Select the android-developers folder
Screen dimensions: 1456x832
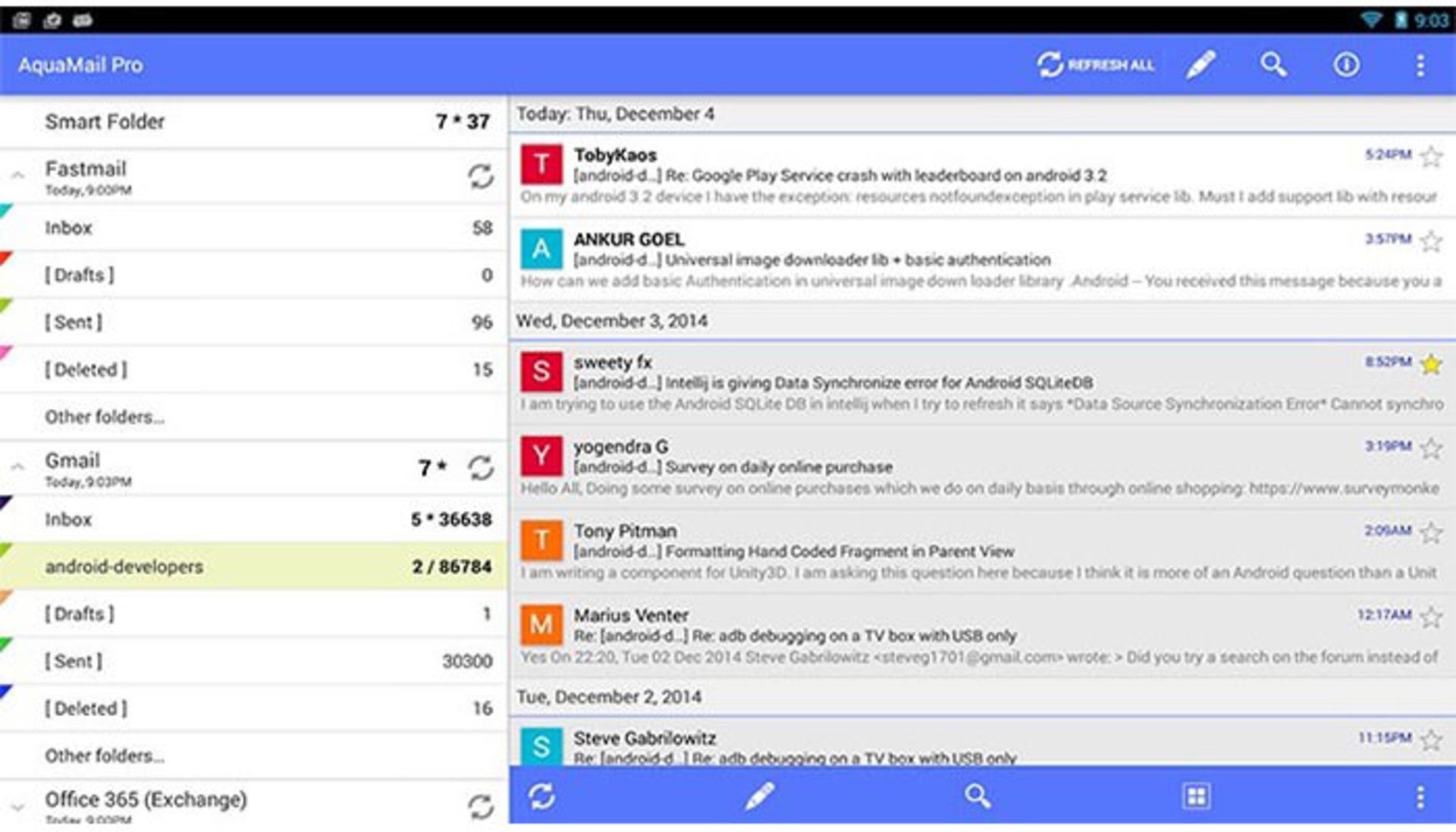[x=253, y=567]
